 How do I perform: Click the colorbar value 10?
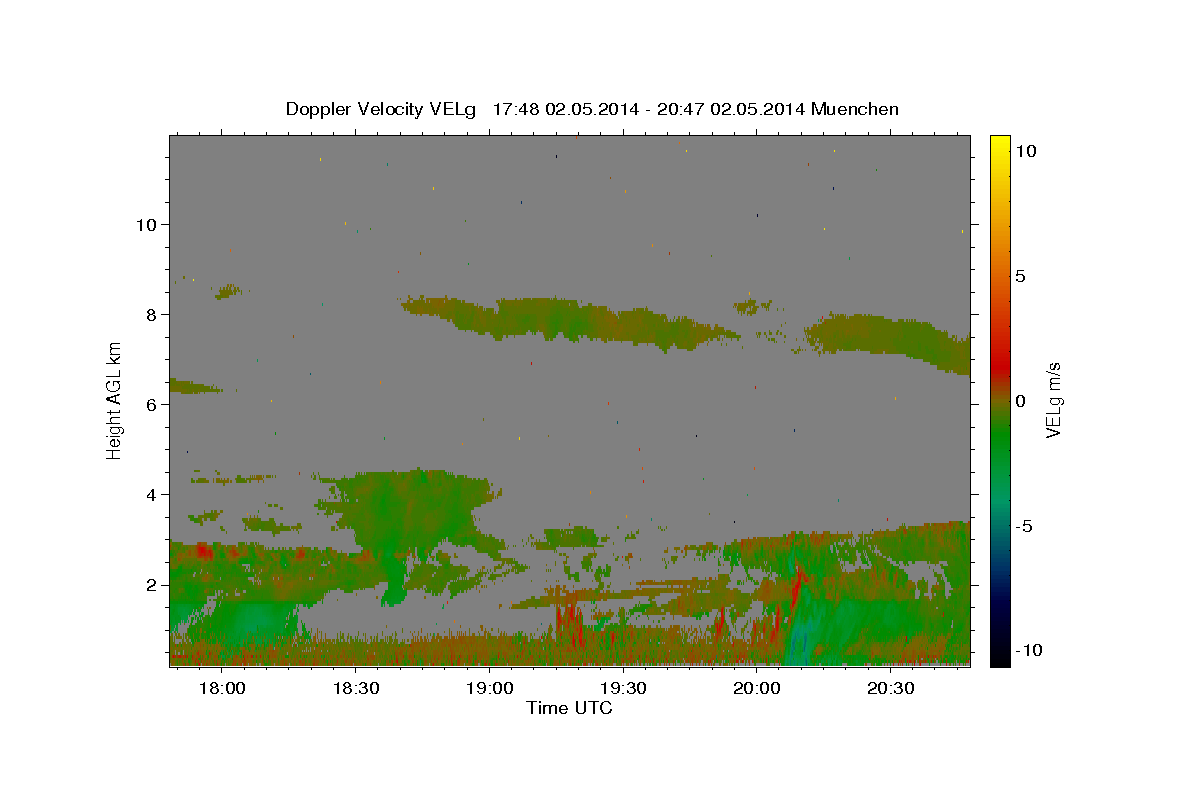click(1025, 150)
